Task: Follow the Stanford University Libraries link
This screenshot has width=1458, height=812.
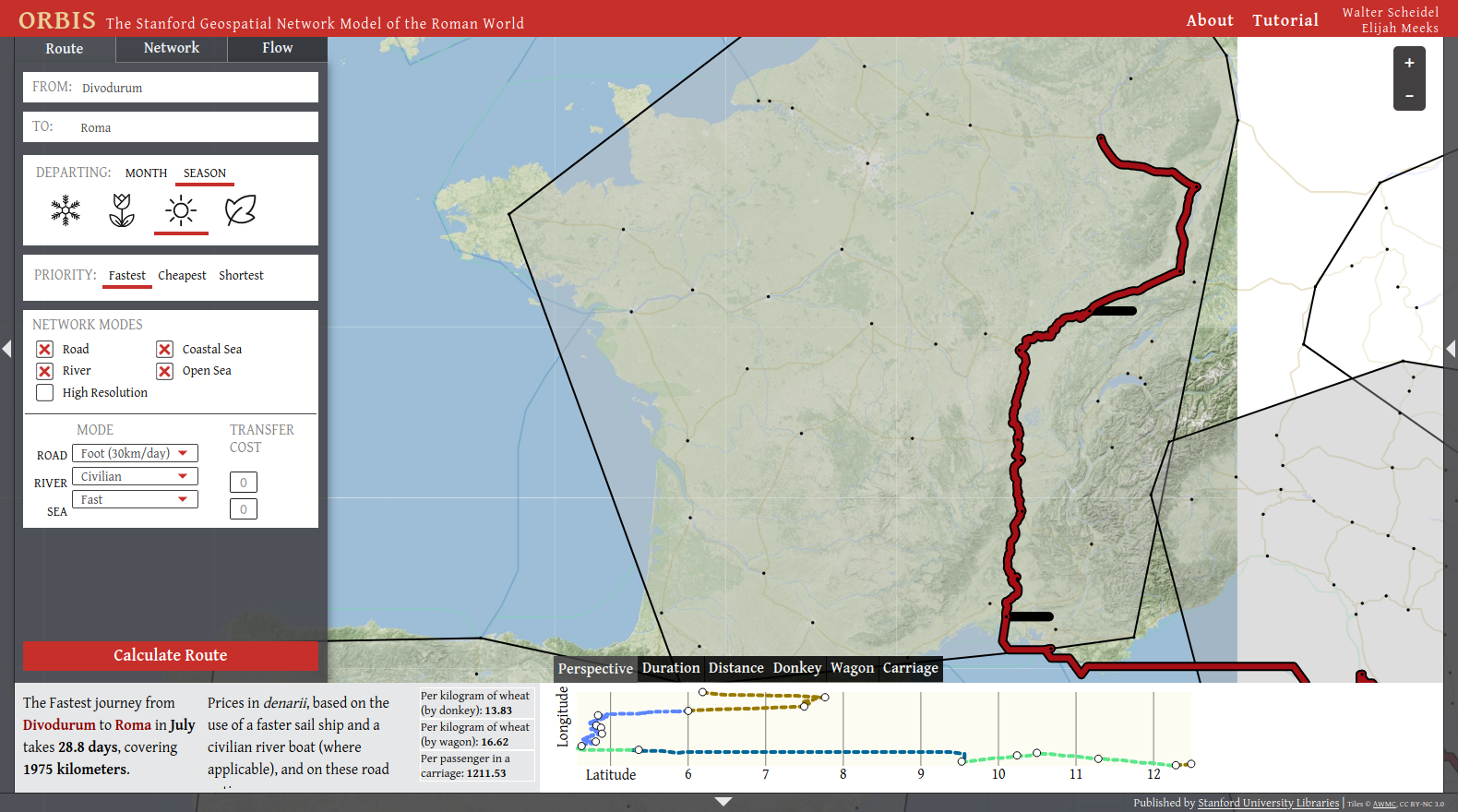Action: point(1268,803)
